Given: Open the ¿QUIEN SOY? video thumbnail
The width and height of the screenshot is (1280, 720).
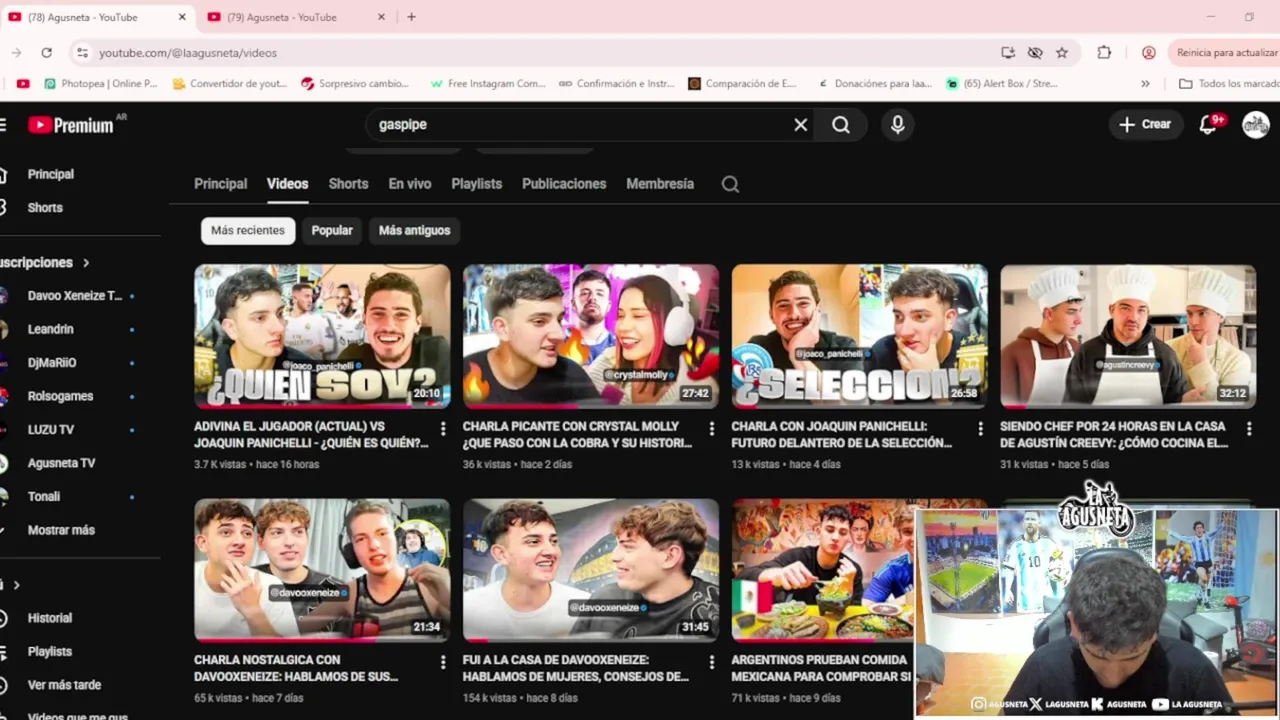Looking at the screenshot, I should [322, 336].
